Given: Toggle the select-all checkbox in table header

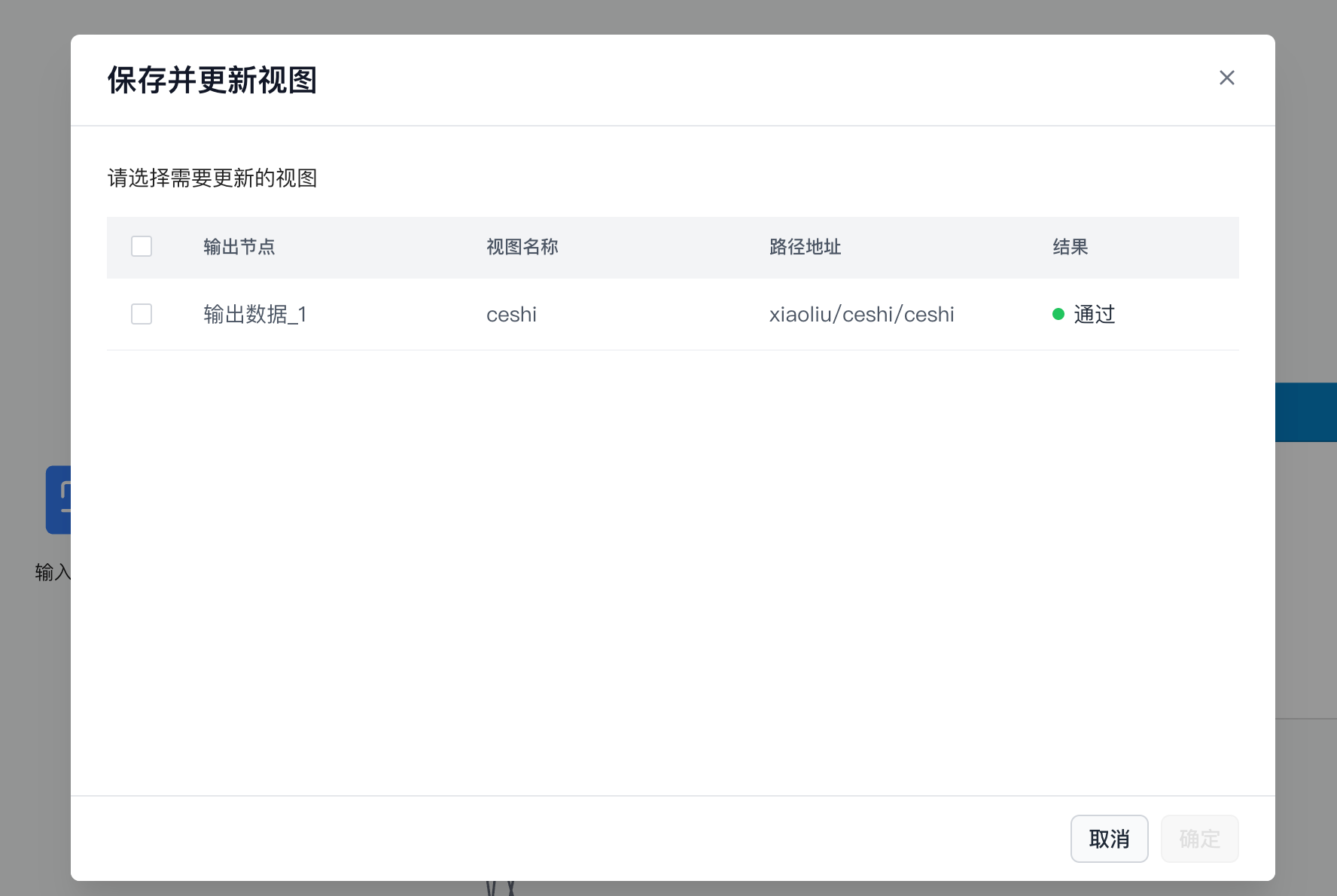Looking at the screenshot, I should pos(142,246).
